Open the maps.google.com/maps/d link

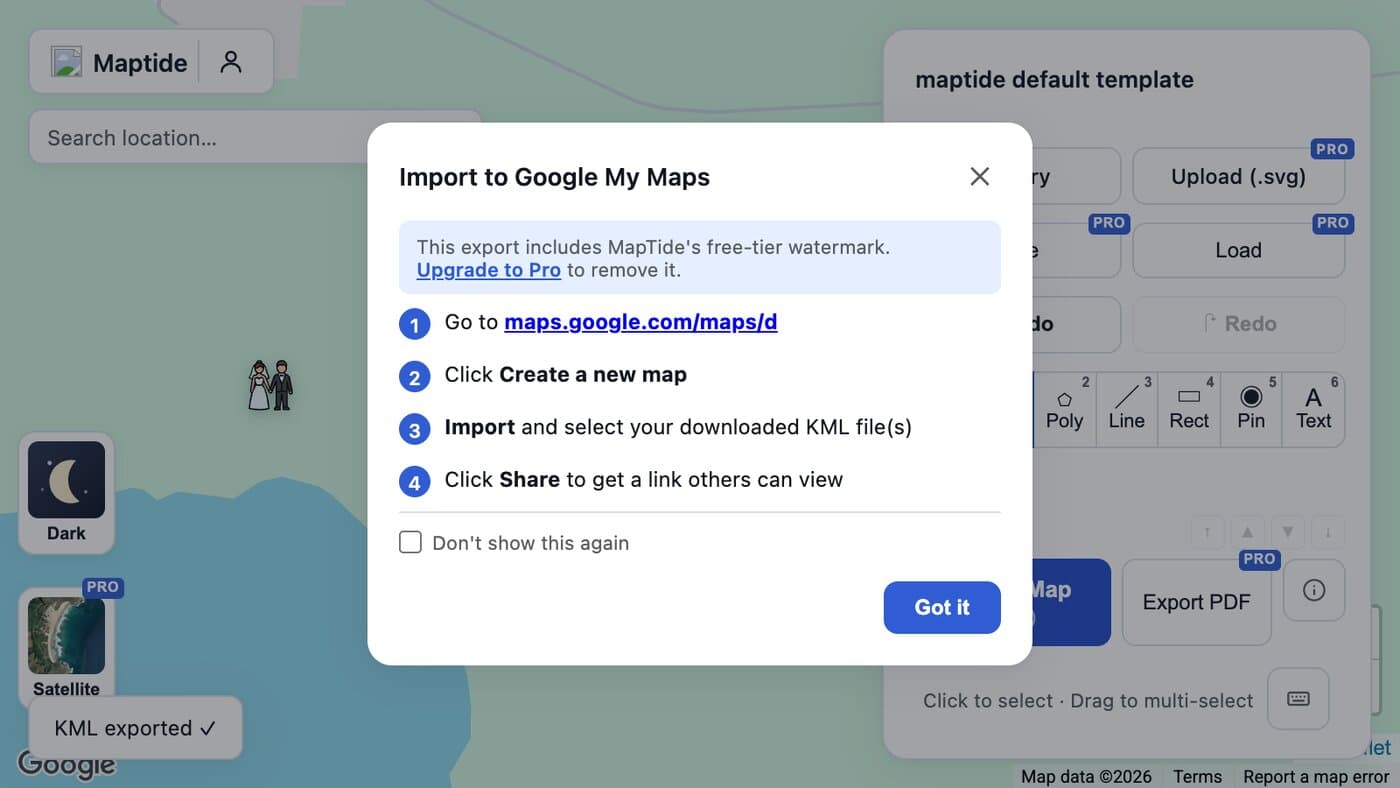click(x=641, y=322)
